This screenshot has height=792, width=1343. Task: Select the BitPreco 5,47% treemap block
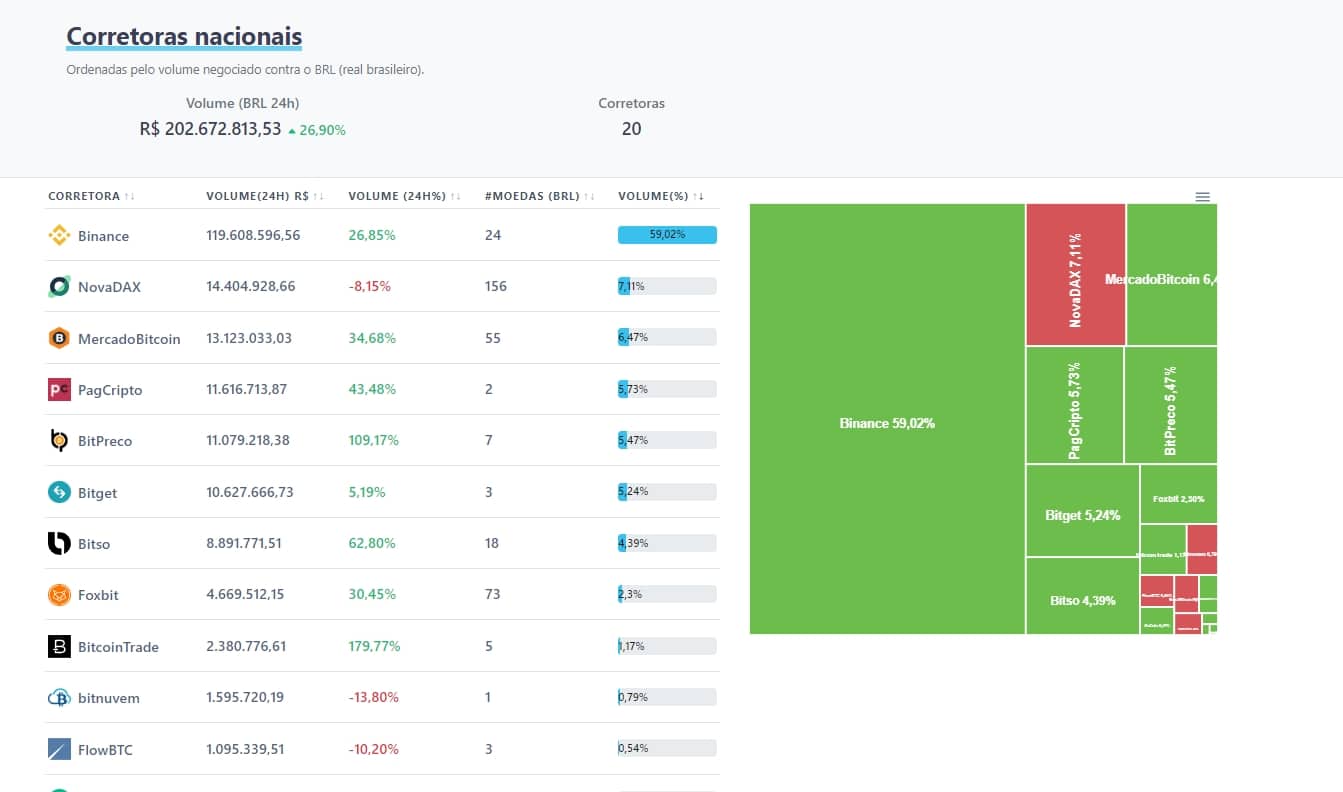[1171, 405]
